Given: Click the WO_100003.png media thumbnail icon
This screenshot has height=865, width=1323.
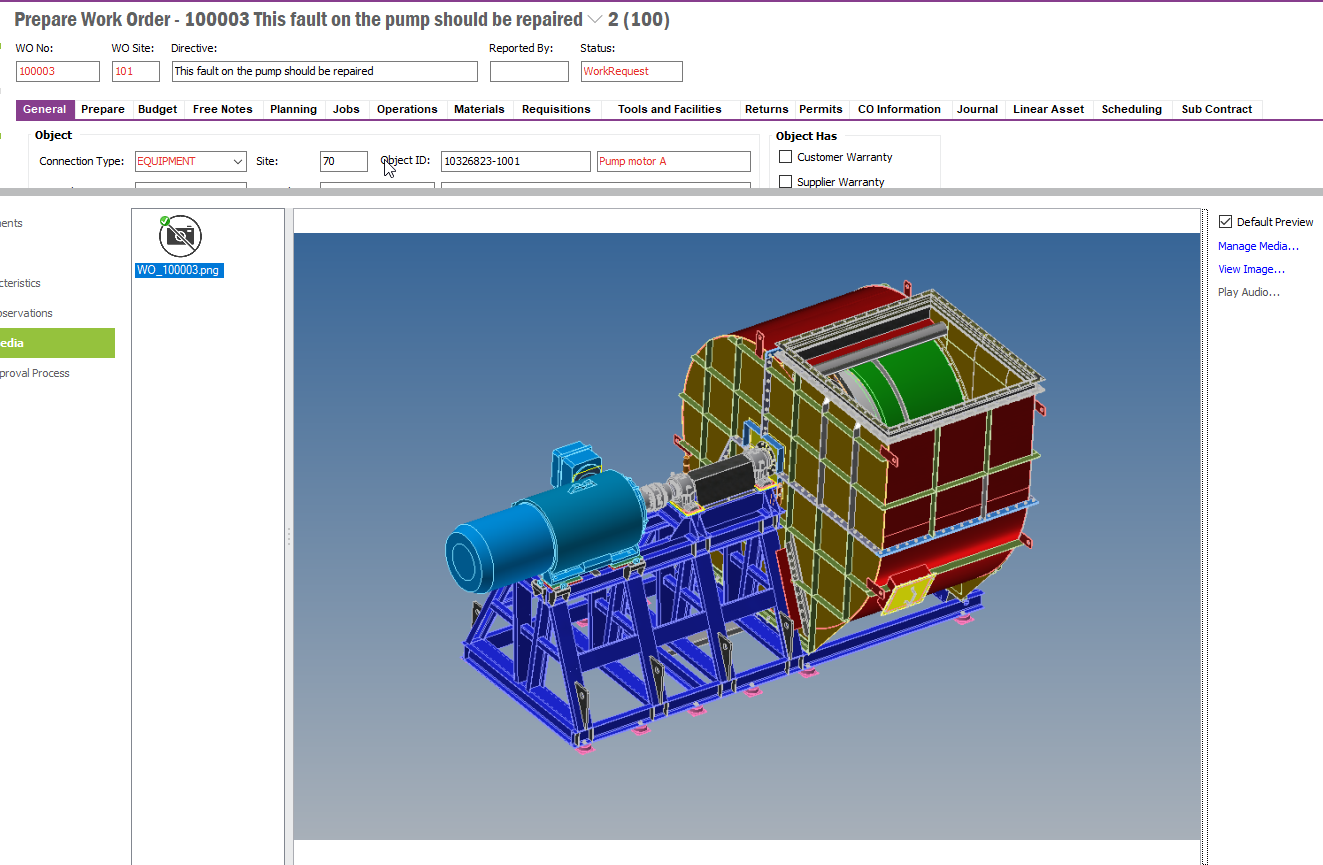Looking at the screenshot, I should (180, 236).
